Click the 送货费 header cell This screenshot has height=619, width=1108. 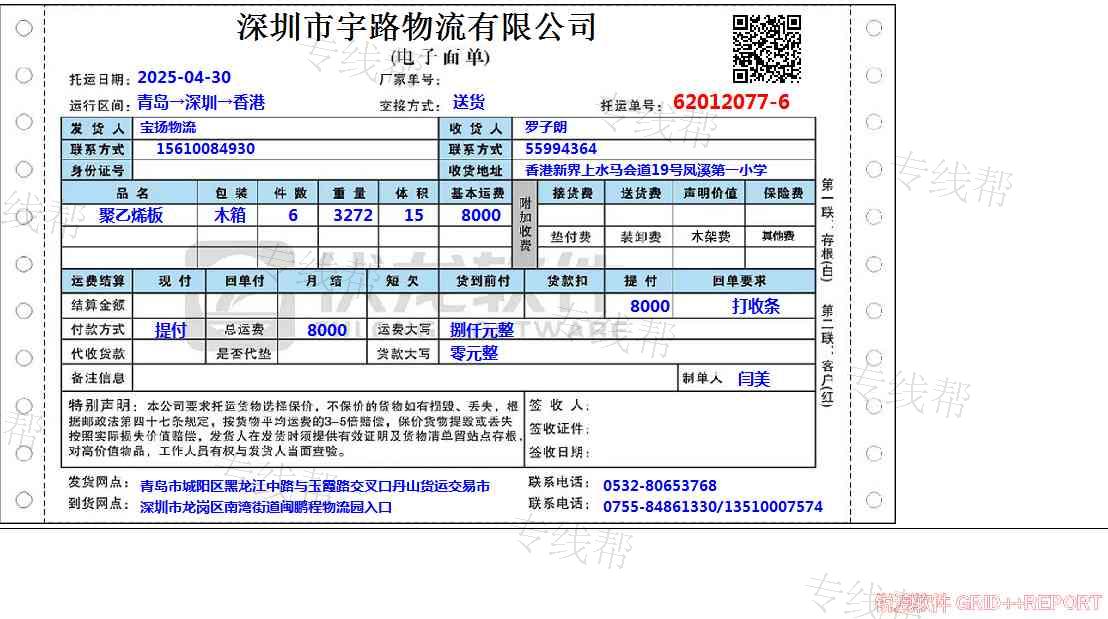click(x=641, y=194)
